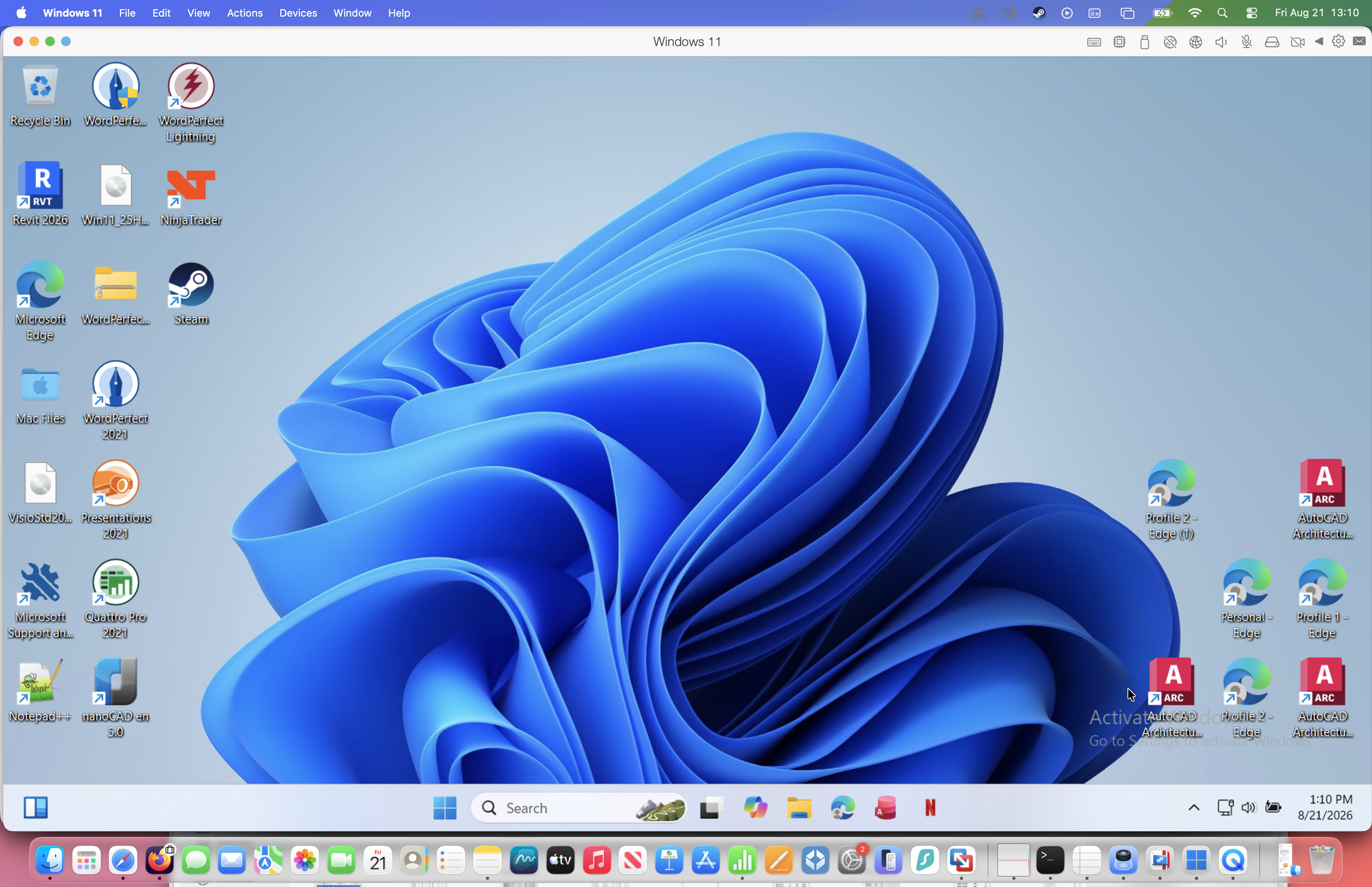The height and width of the screenshot is (887, 1372).
Task: Open the keyboard icon in Parallels toolbar
Action: [x=1094, y=41]
